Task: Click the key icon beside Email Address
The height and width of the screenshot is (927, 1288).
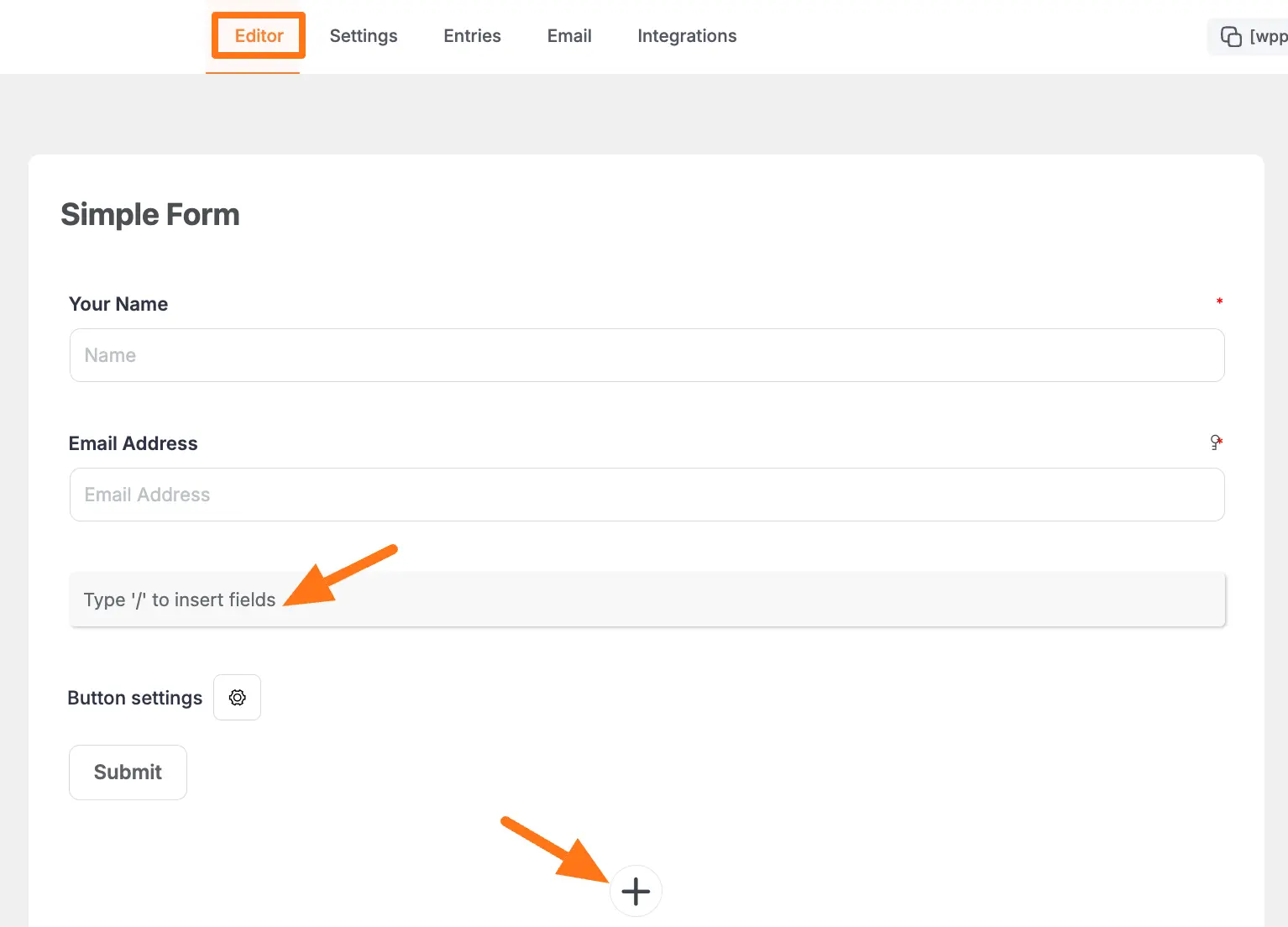Action: (1215, 442)
